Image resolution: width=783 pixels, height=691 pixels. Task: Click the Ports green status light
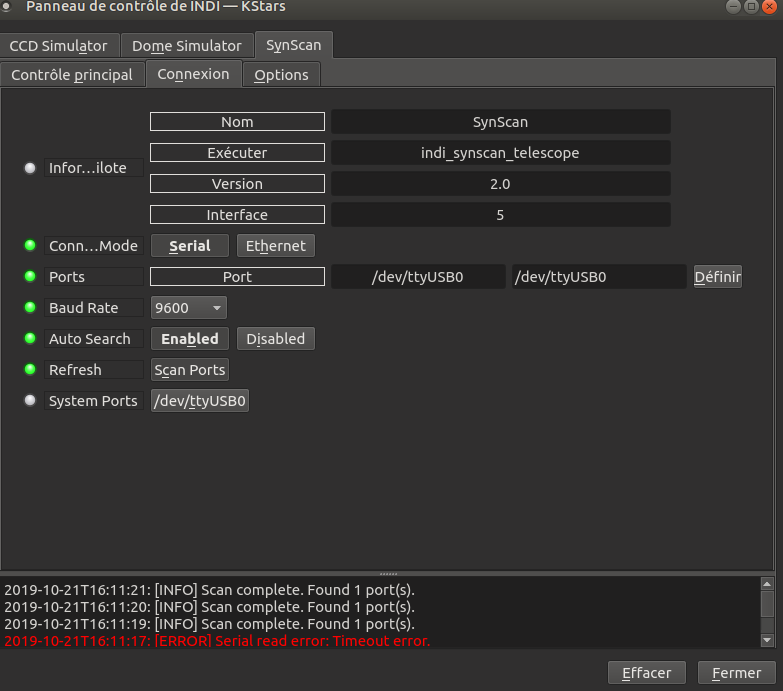(x=30, y=276)
